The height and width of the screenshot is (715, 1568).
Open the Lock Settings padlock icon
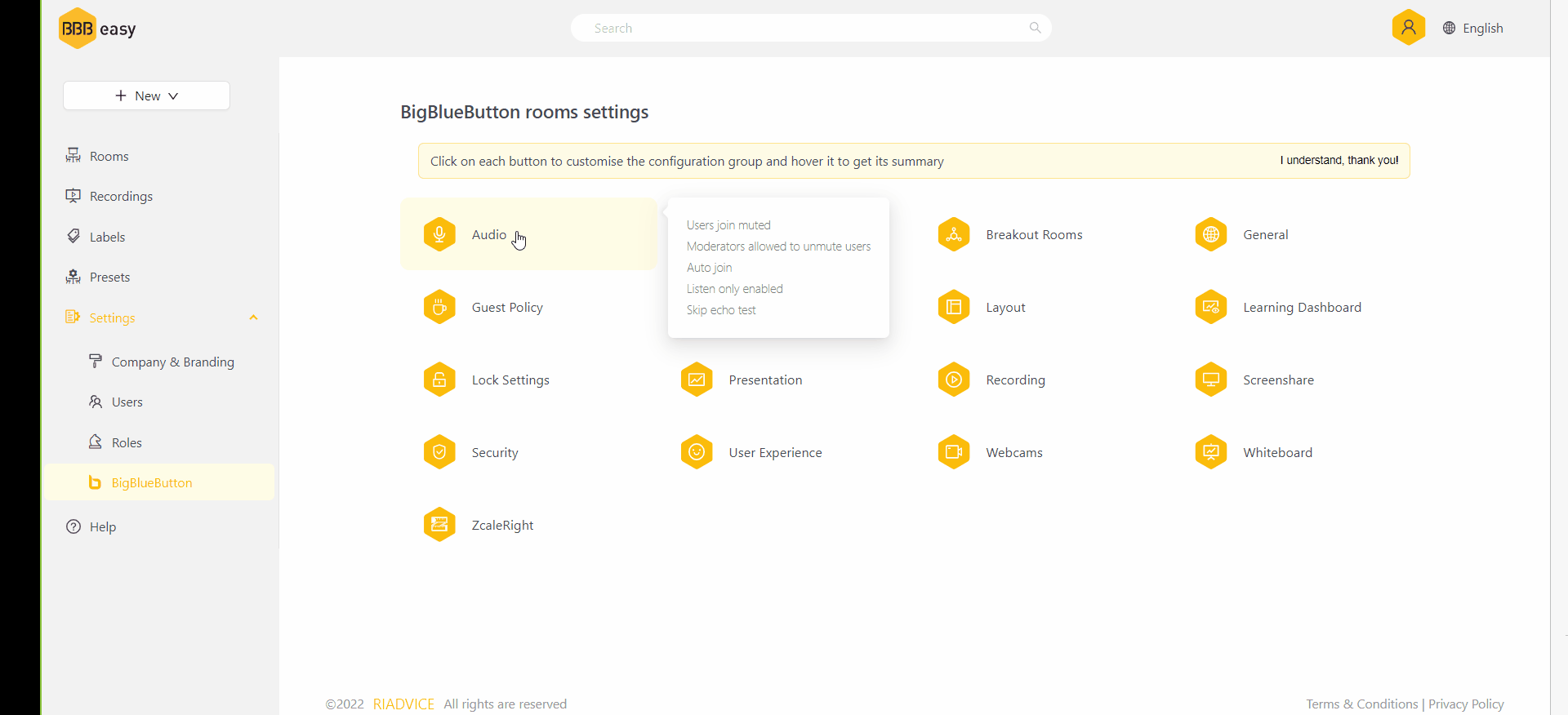pyautogui.click(x=439, y=380)
